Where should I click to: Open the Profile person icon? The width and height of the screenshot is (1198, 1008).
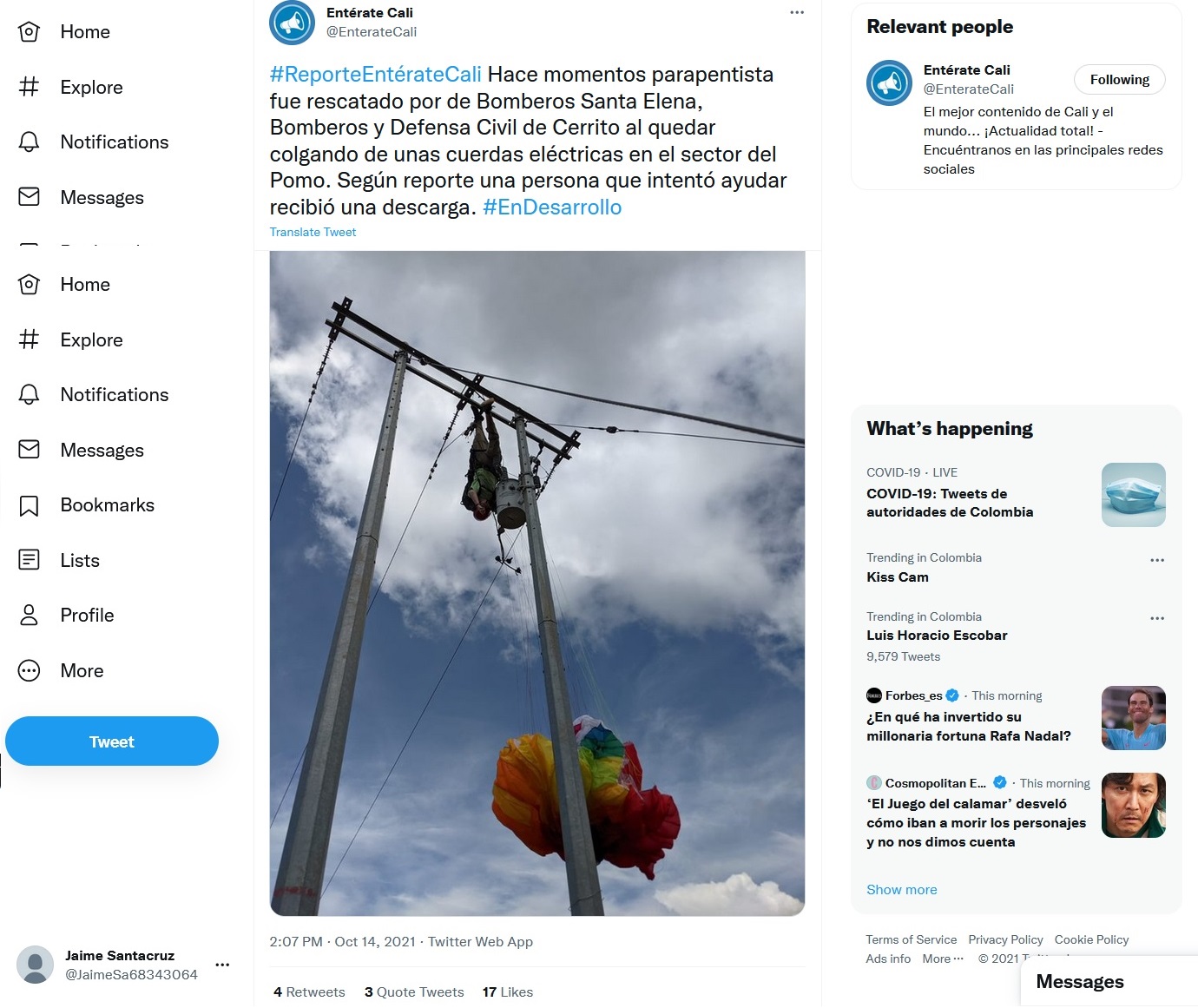pyautogui.click(x=29, y=616)
